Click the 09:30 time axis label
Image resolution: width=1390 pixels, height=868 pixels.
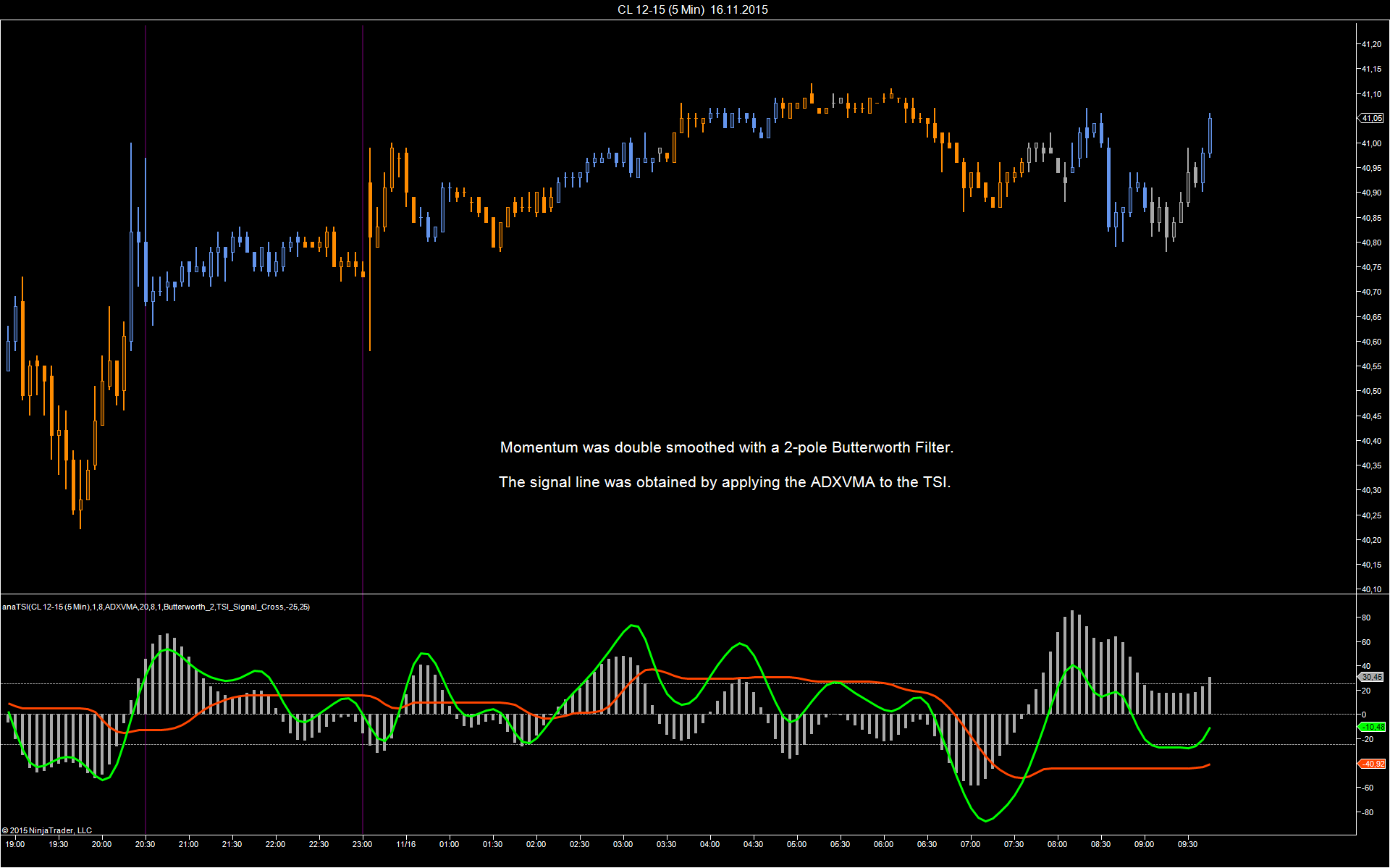point(1187,844)
